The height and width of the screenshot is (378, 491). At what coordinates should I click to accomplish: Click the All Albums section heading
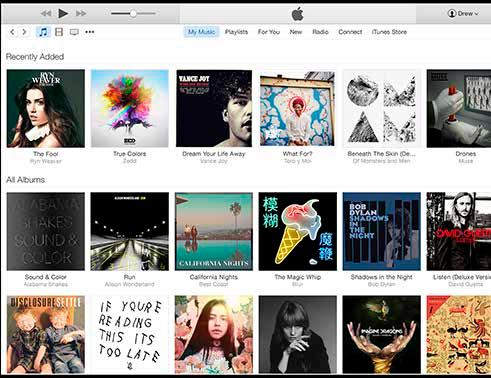coord(25,180)
